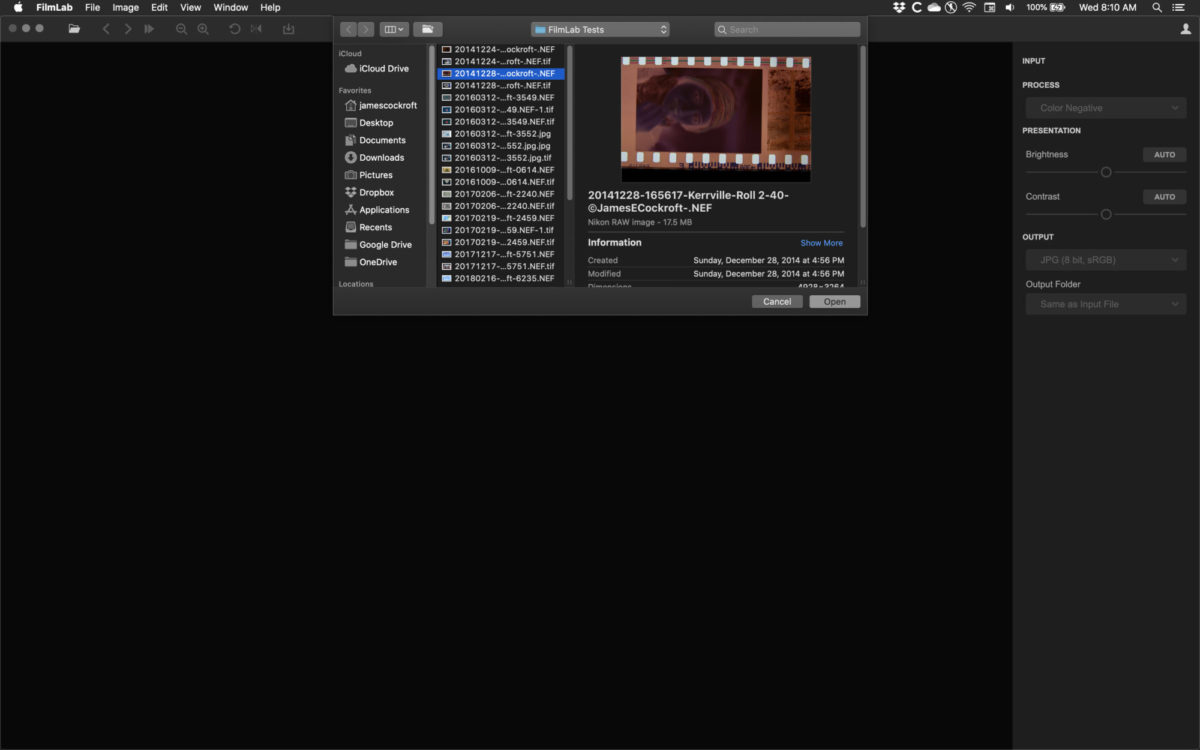
Task: Click the flip horizontal icon
Action: (257, 29)
